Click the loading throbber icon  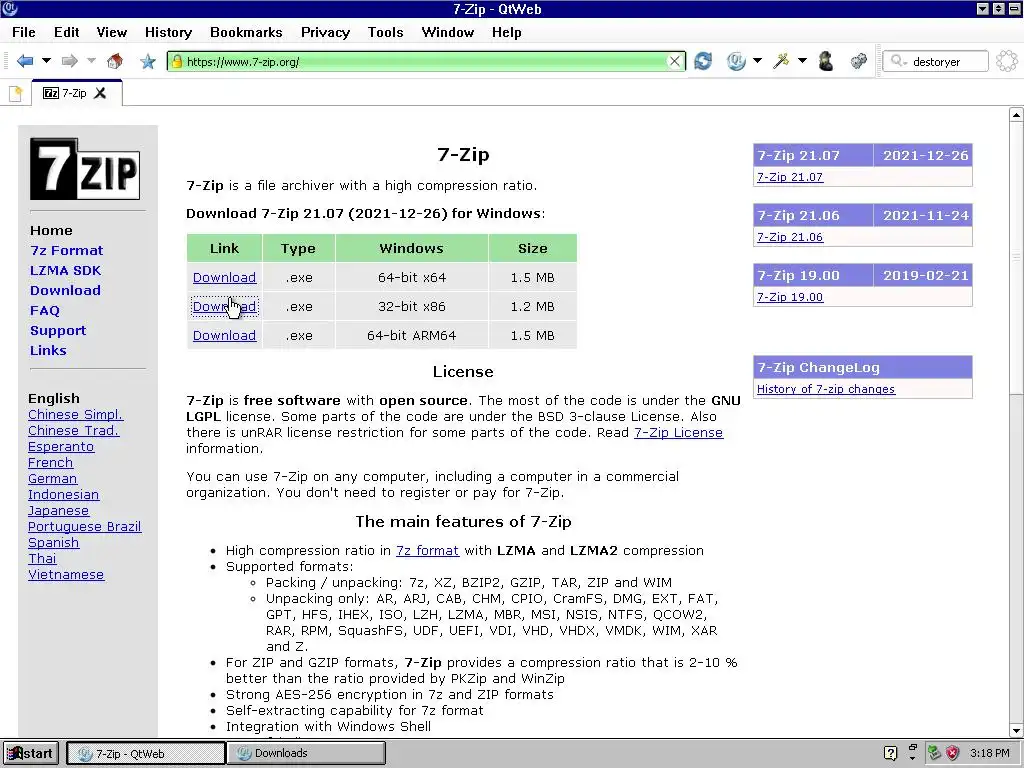coord(1007,61)
